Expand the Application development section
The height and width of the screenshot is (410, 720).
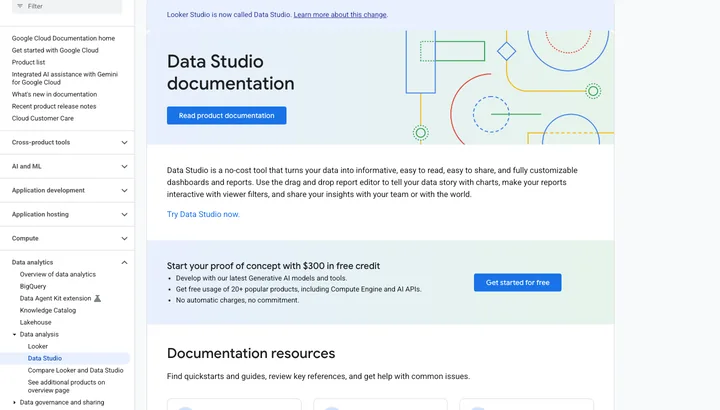point(124,190)
